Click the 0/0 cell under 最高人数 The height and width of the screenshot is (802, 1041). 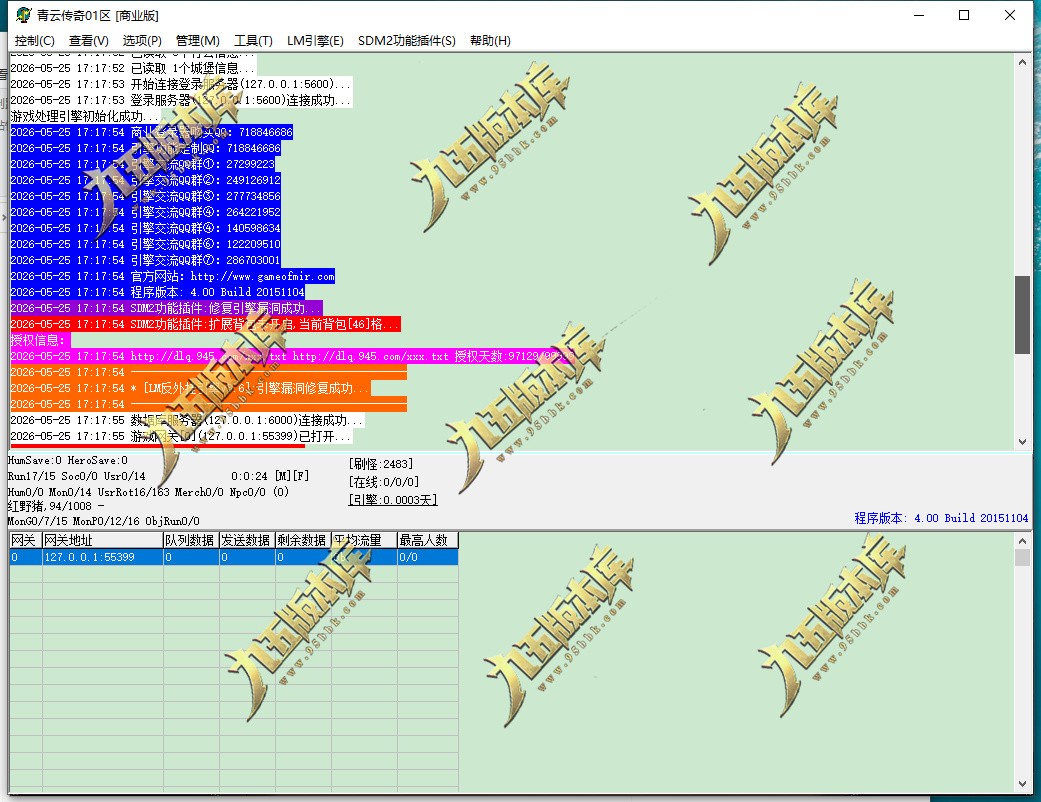(428, 557)
